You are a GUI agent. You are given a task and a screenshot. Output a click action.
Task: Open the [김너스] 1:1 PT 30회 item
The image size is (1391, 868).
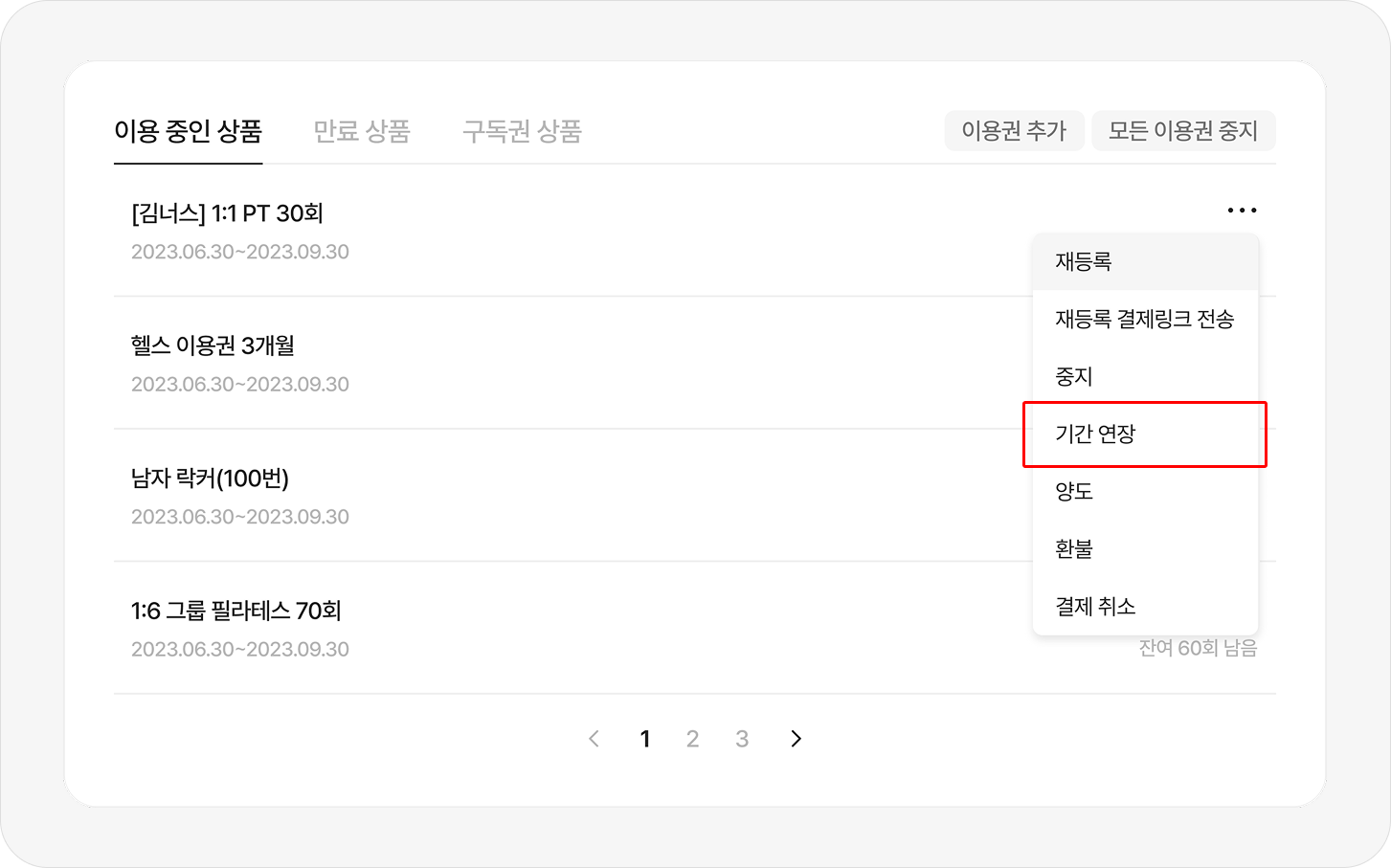227,213
